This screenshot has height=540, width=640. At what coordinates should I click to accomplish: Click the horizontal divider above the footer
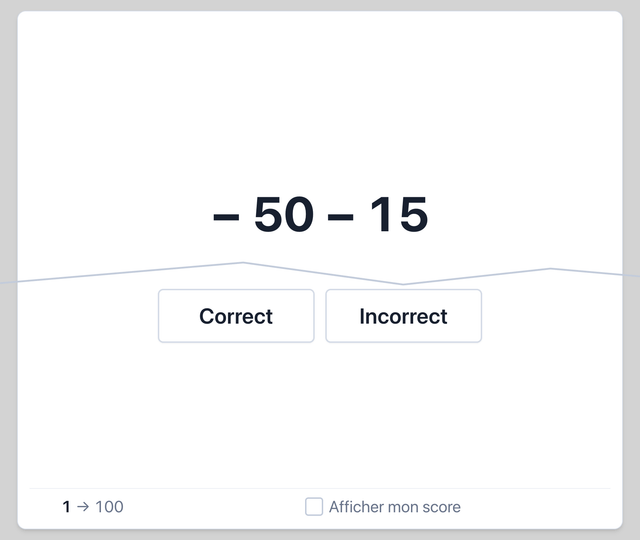320,488
